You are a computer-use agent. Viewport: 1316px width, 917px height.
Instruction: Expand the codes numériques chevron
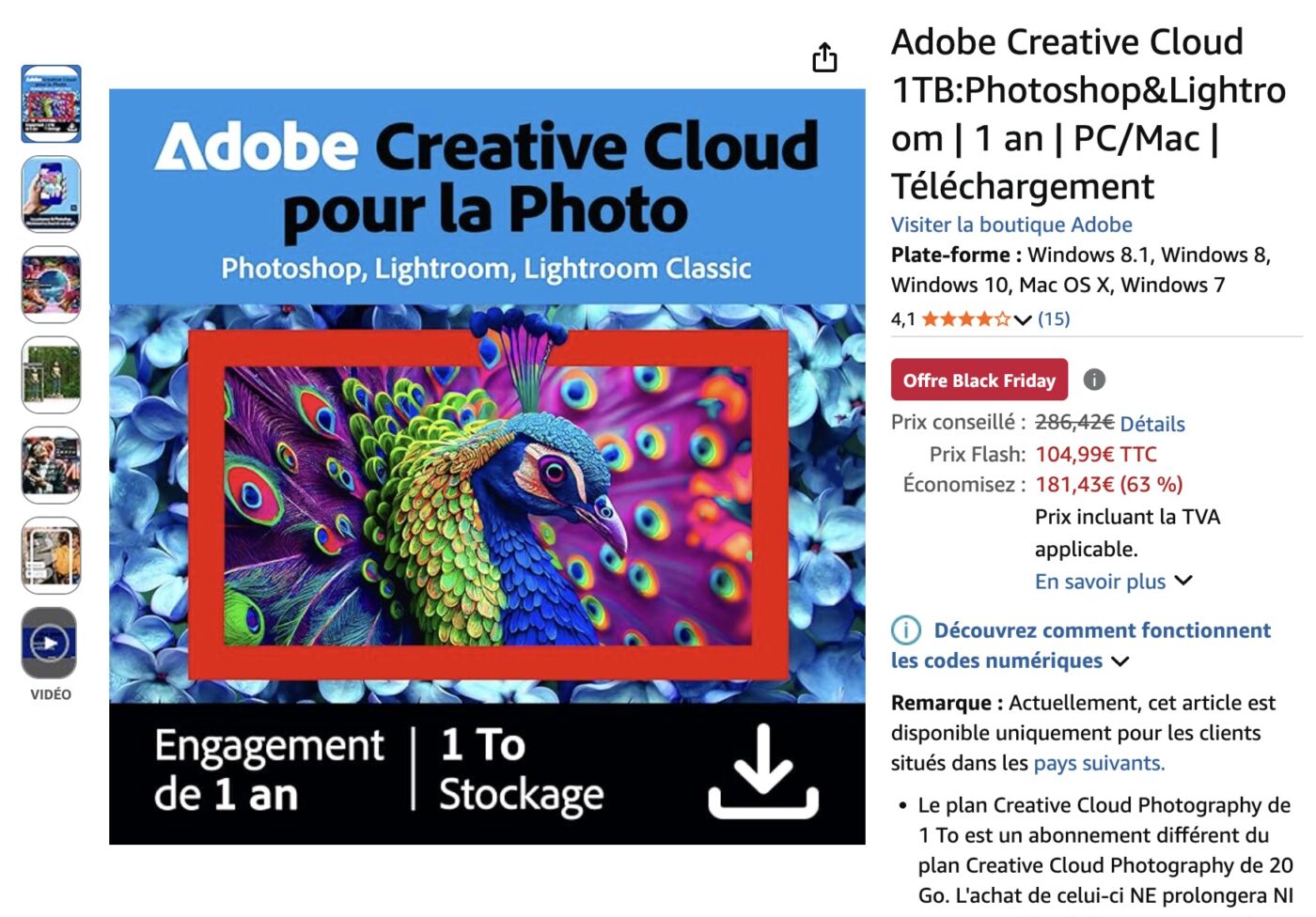pyautogui.click(x=1120, y=661)
